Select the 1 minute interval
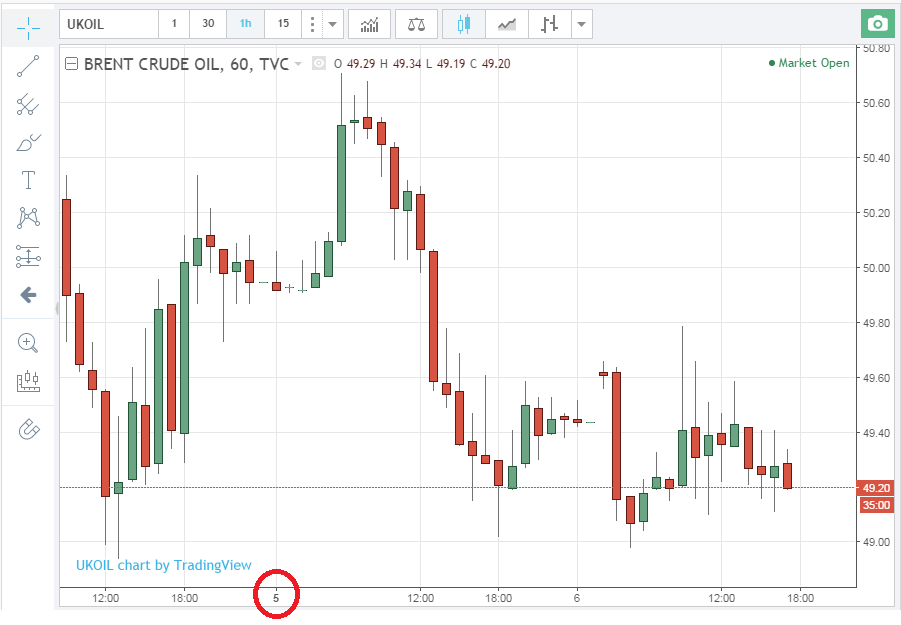This screenshot has height=625, width=901. coord(174,24)
